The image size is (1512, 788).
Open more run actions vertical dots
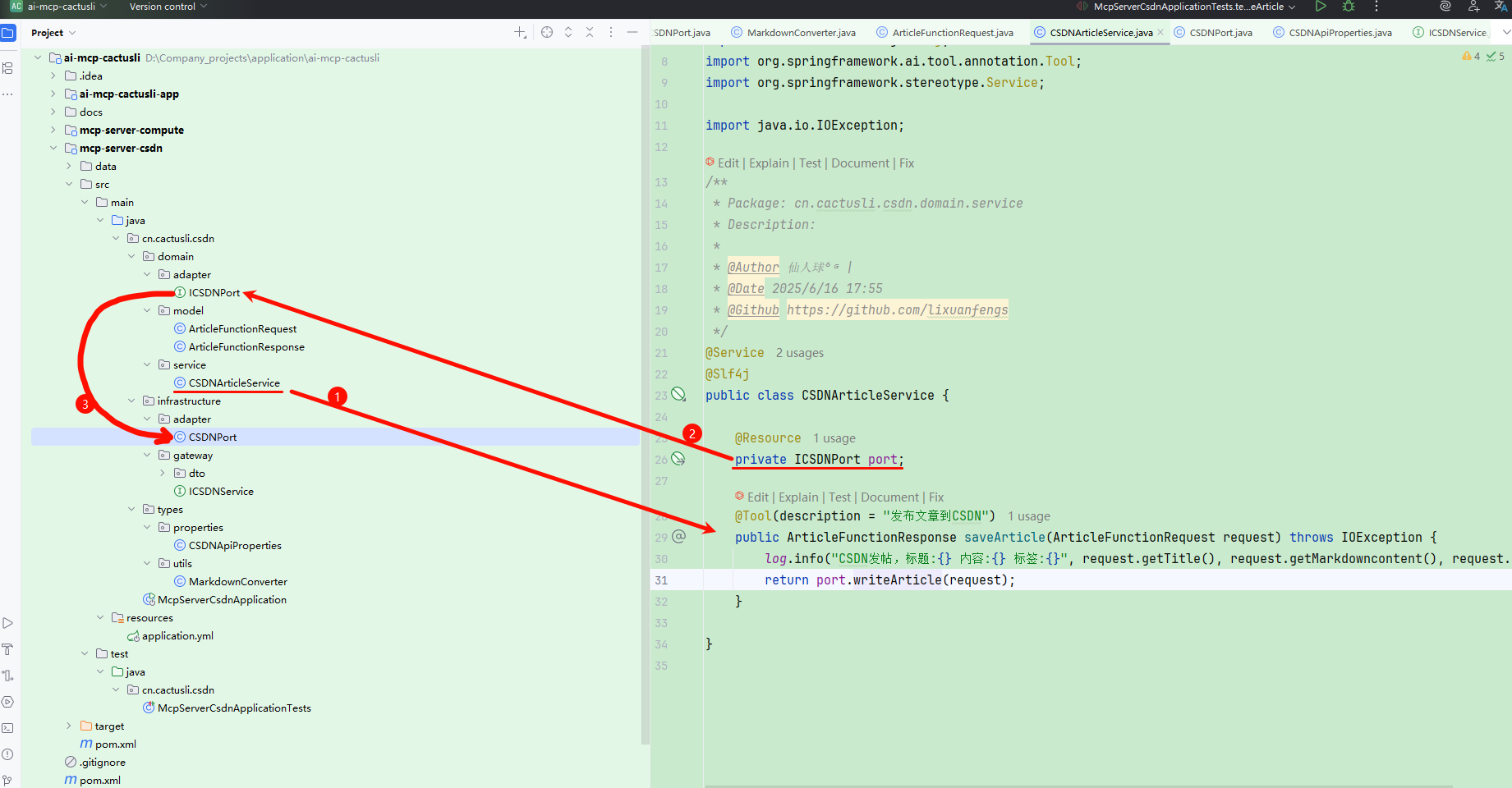1376,7
